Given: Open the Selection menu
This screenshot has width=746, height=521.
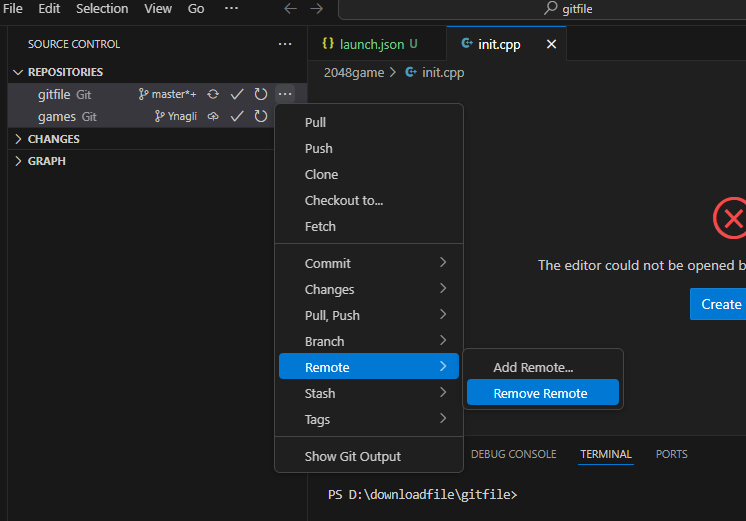Looking at the screenshot, I should click(102, 9).
